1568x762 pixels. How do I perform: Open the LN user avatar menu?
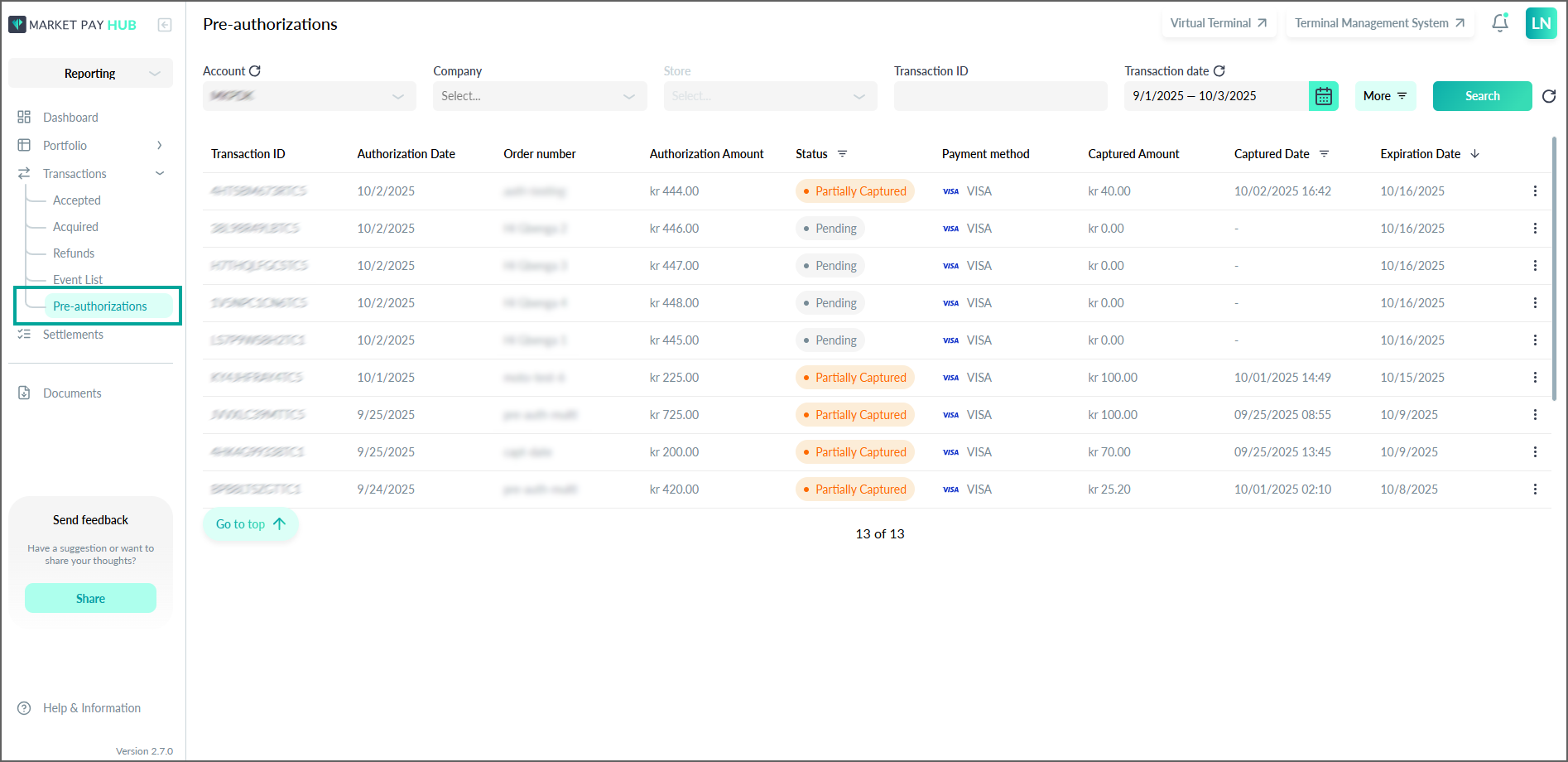coord(1541,23)
